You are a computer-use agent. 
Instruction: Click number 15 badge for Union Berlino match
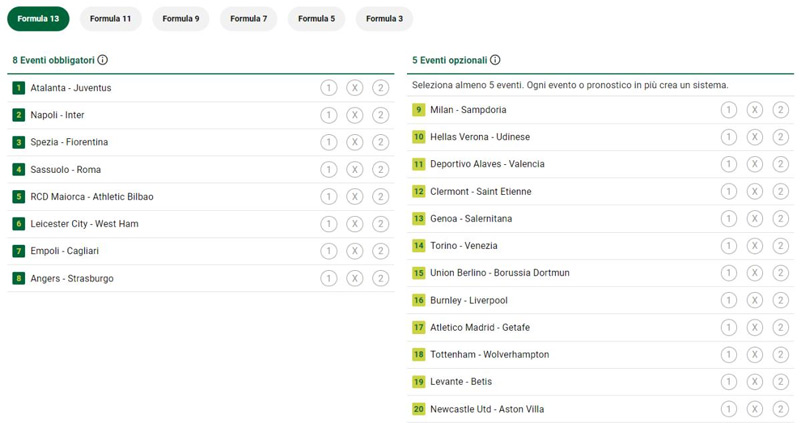[419, 273]
